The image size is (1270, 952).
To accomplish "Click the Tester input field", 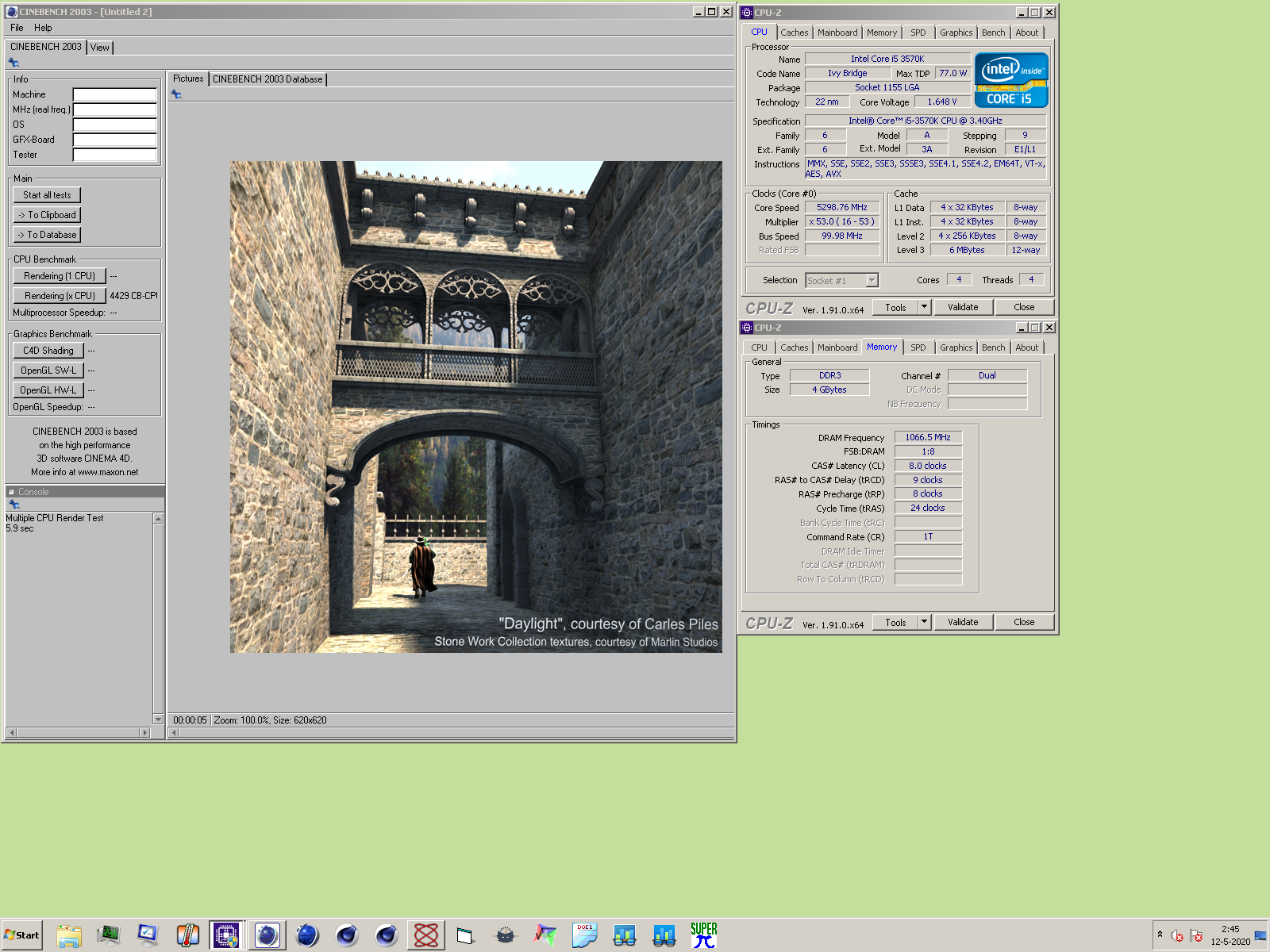I will click(115, 155).
